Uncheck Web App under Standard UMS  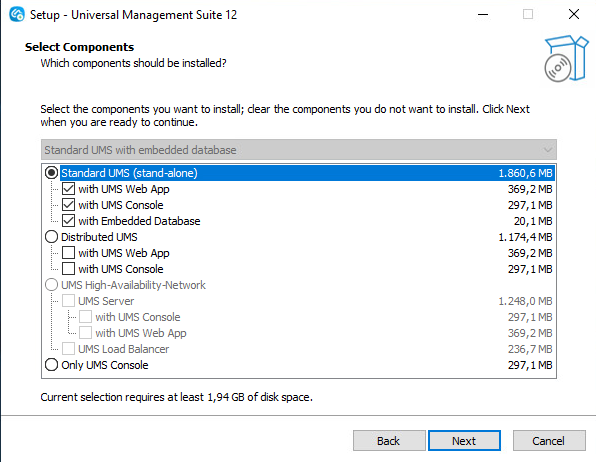tap(68, 189)
